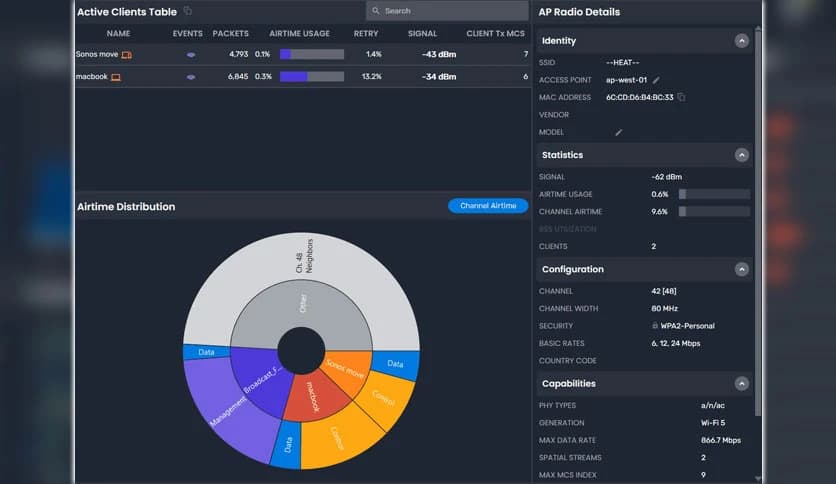Click the Sonos move device icon
Screen dimensions: 836x484
point(127,54)
